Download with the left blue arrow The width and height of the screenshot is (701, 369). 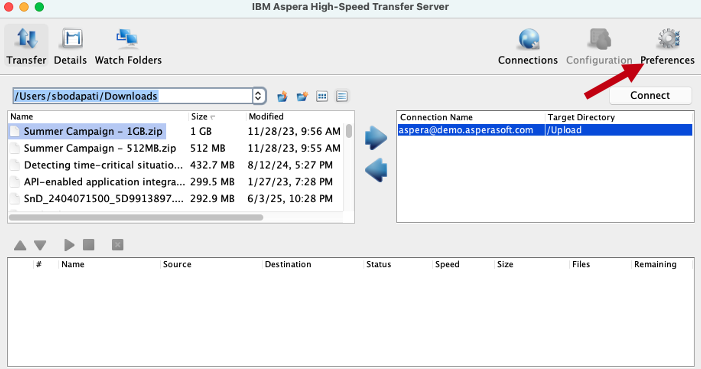(376, 170)
